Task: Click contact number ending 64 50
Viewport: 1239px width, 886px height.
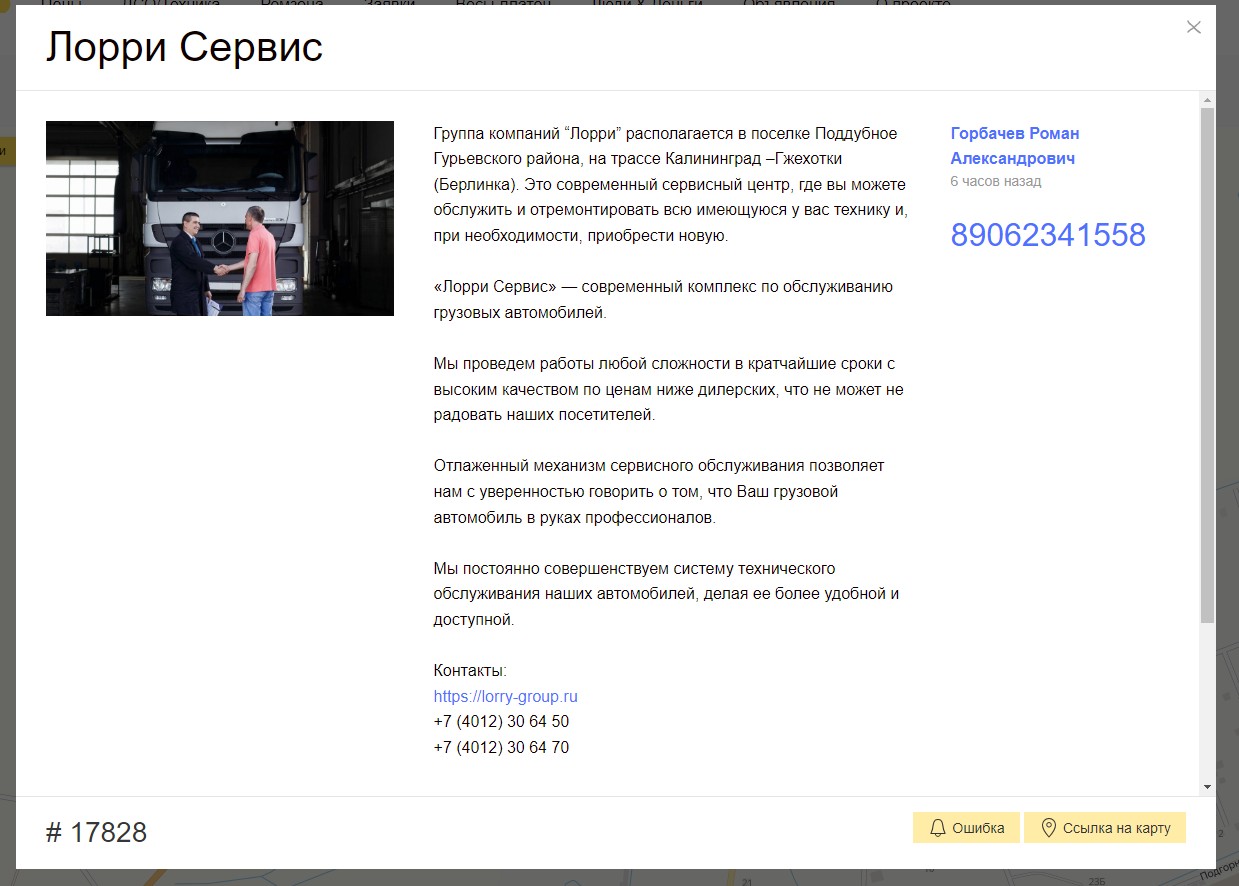Action: [x=501, y=721]
